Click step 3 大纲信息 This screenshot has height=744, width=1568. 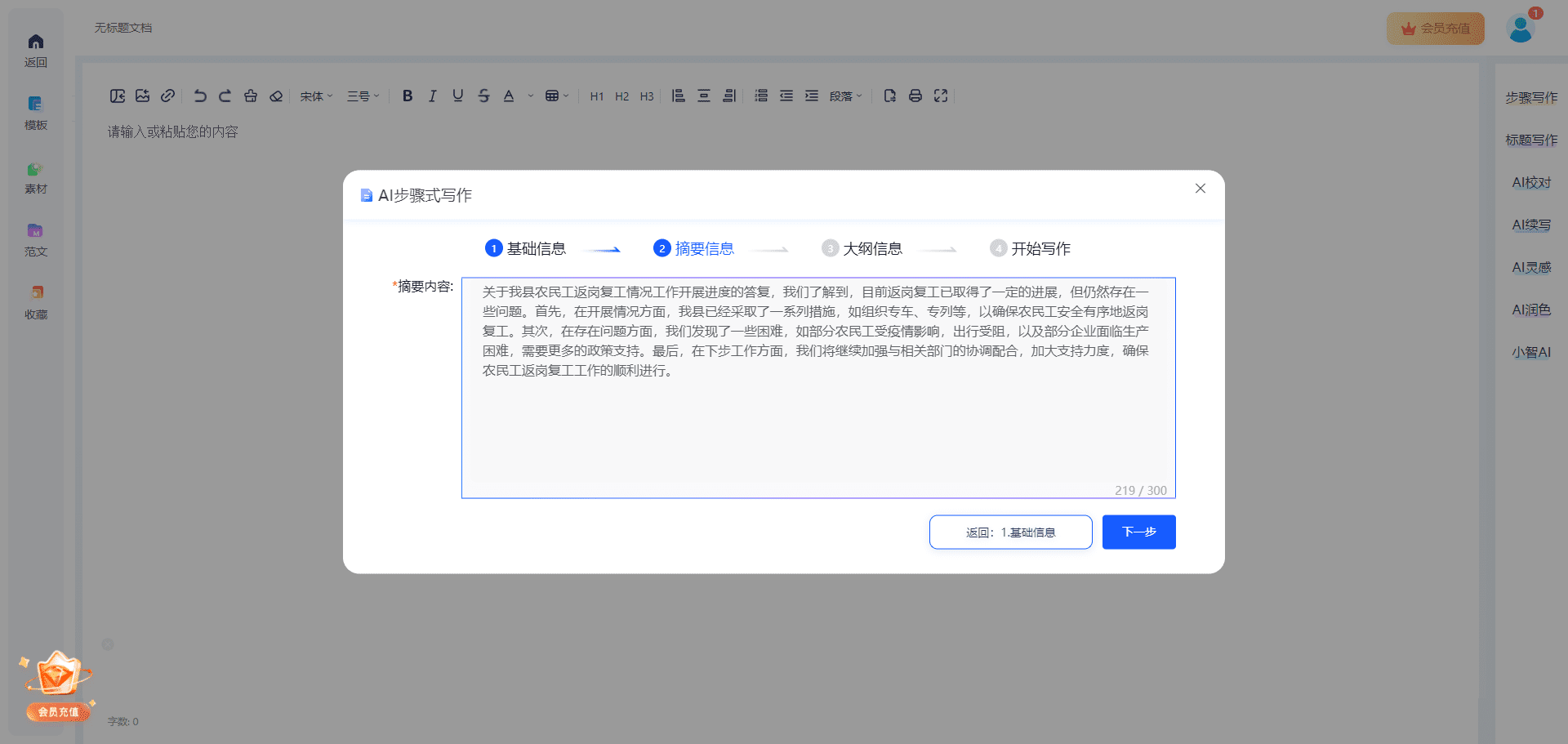862,248
